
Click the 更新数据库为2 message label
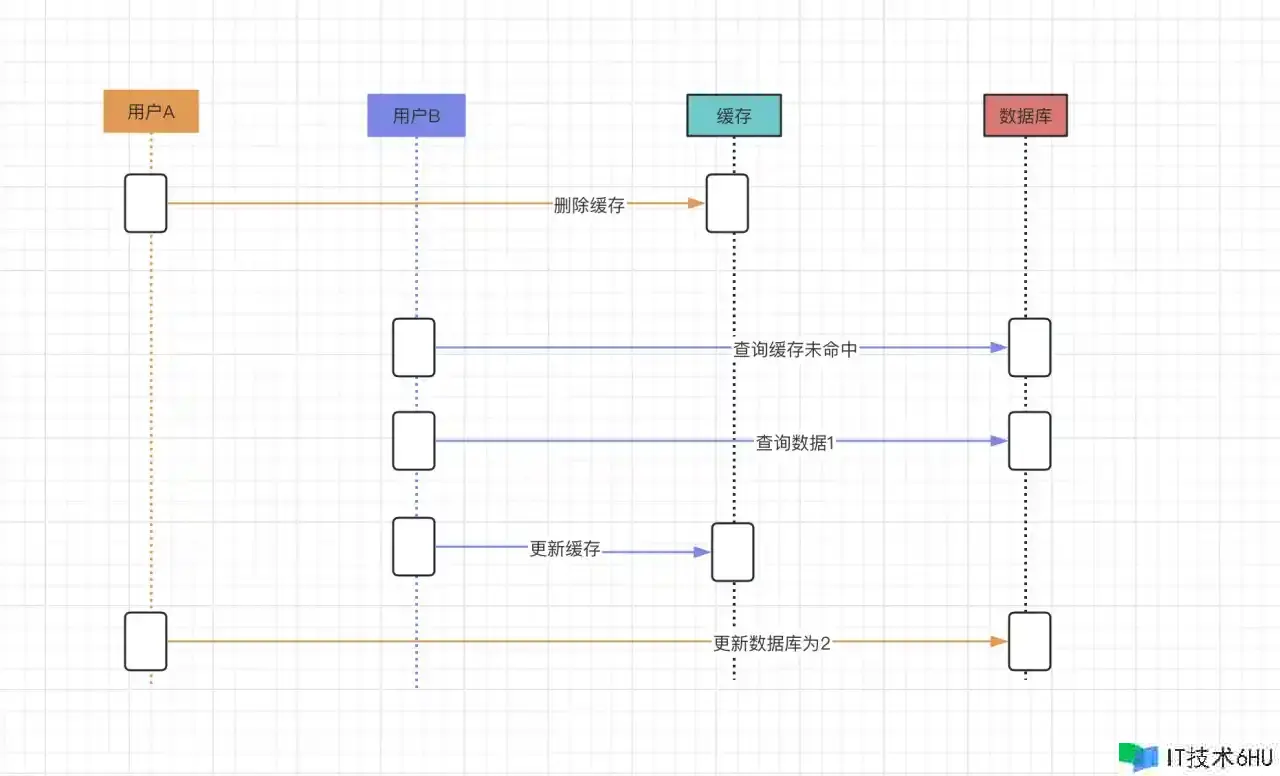click(771, 643)
